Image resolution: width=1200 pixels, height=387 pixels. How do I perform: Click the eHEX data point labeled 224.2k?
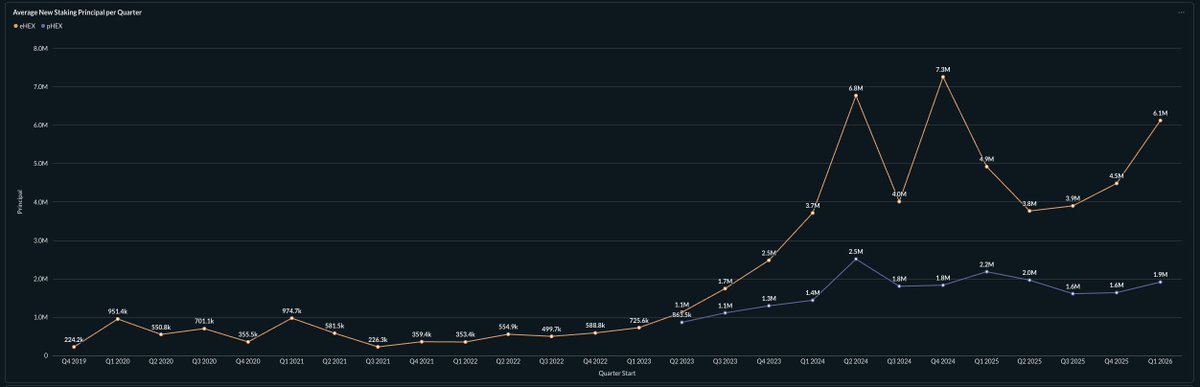pyautogui.click(x=74, y=347)
